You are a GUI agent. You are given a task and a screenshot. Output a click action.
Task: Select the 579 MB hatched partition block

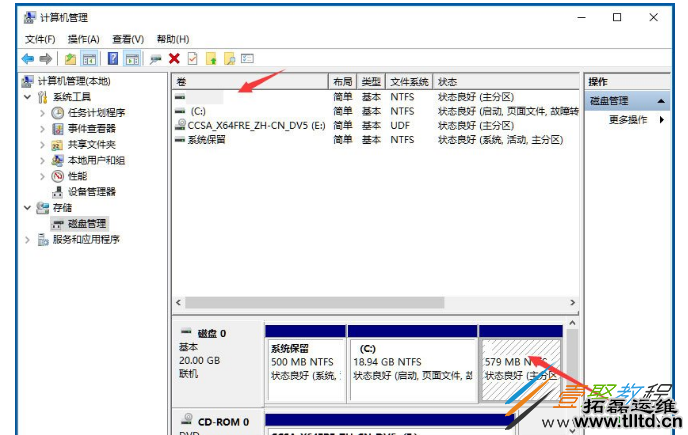pyautogui.click(x=521, y=363)
